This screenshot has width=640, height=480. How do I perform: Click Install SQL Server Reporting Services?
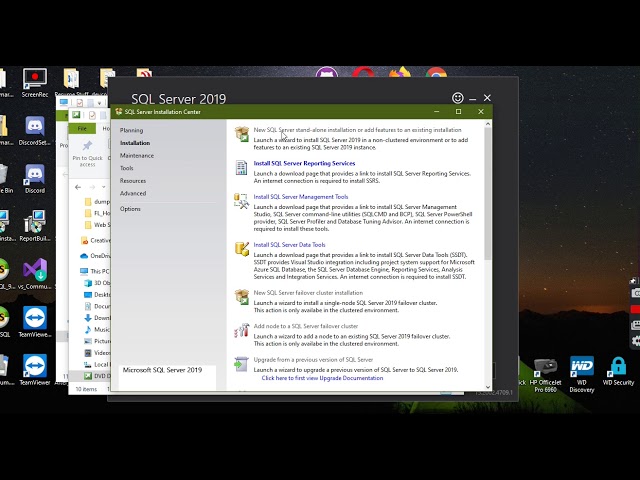click(304, 163)
